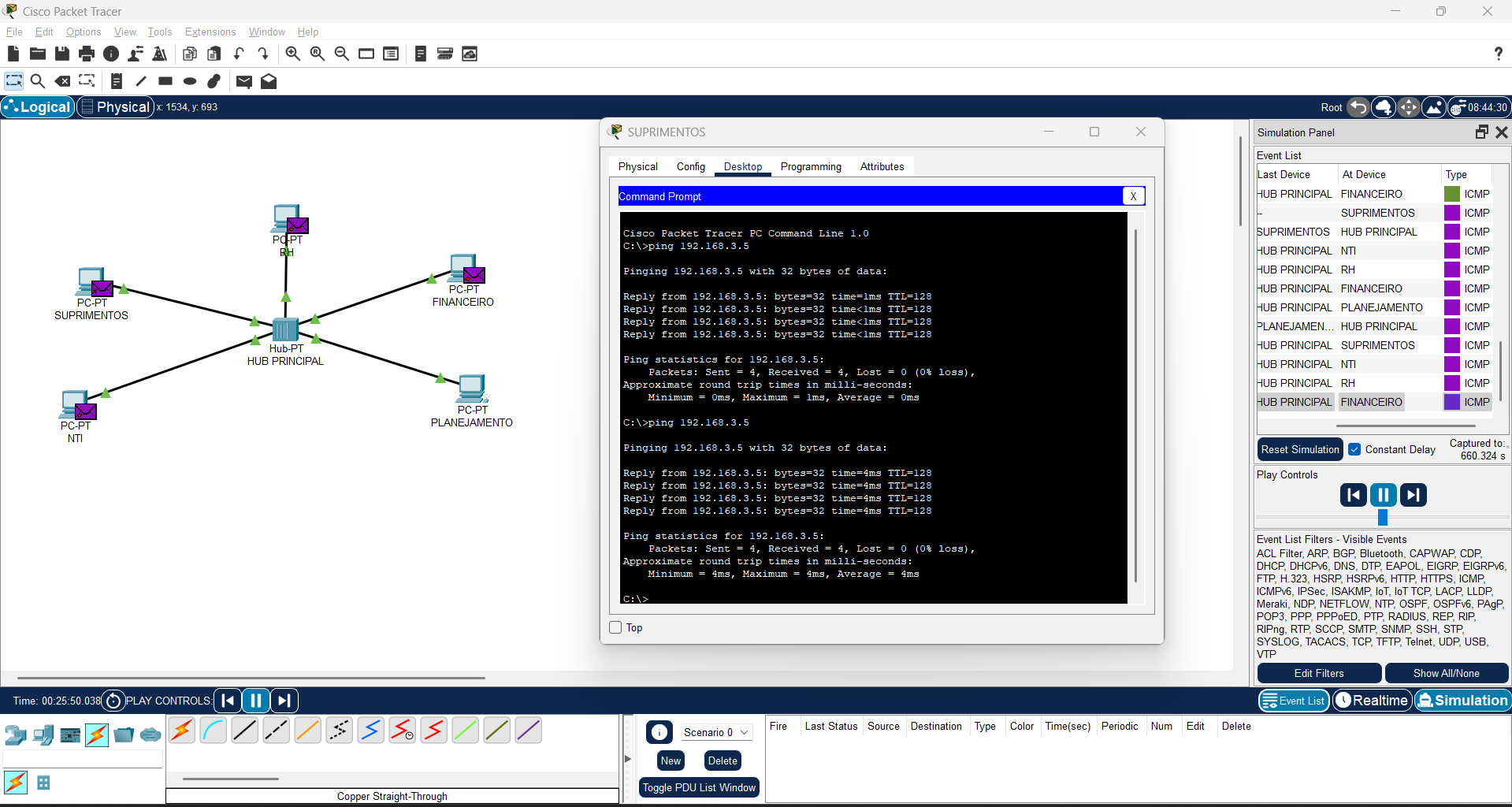The image size is (1512, 807).
Task: Open the Extensions menu
Action: 210,32
